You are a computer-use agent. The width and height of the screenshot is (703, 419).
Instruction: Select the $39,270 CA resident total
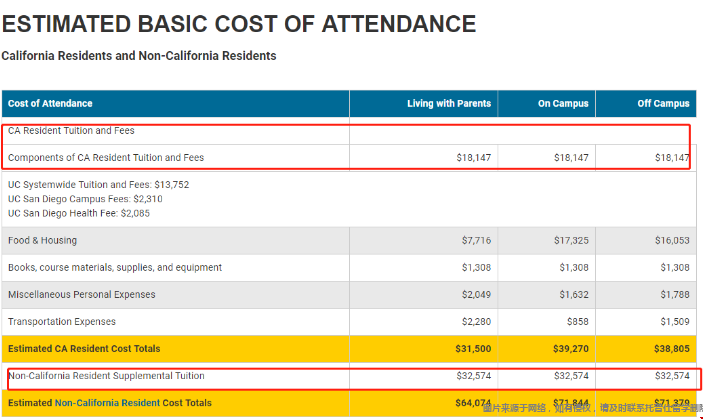[568, 349]
